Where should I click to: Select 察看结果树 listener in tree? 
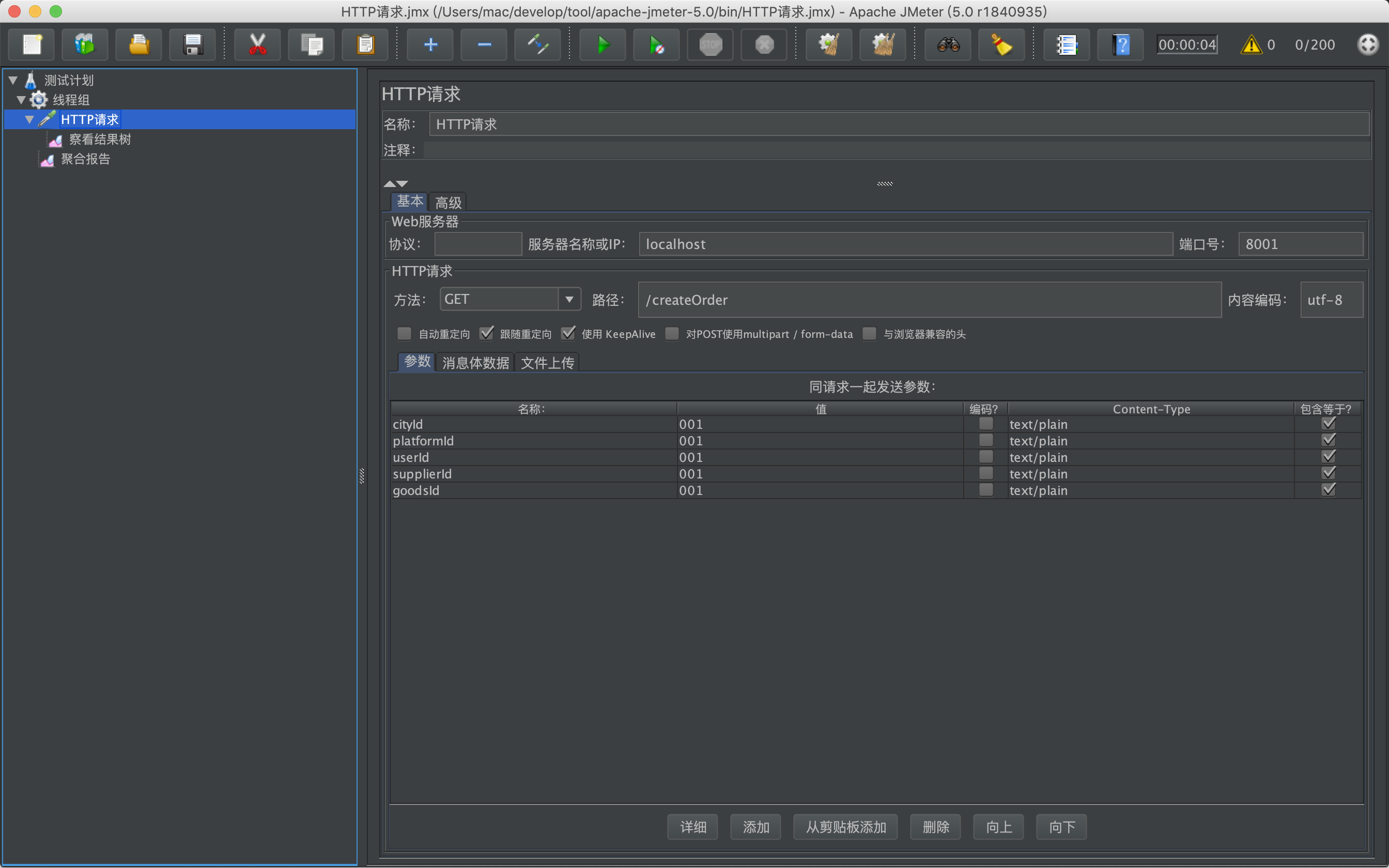pyautogui.click(x=100, y=139)
